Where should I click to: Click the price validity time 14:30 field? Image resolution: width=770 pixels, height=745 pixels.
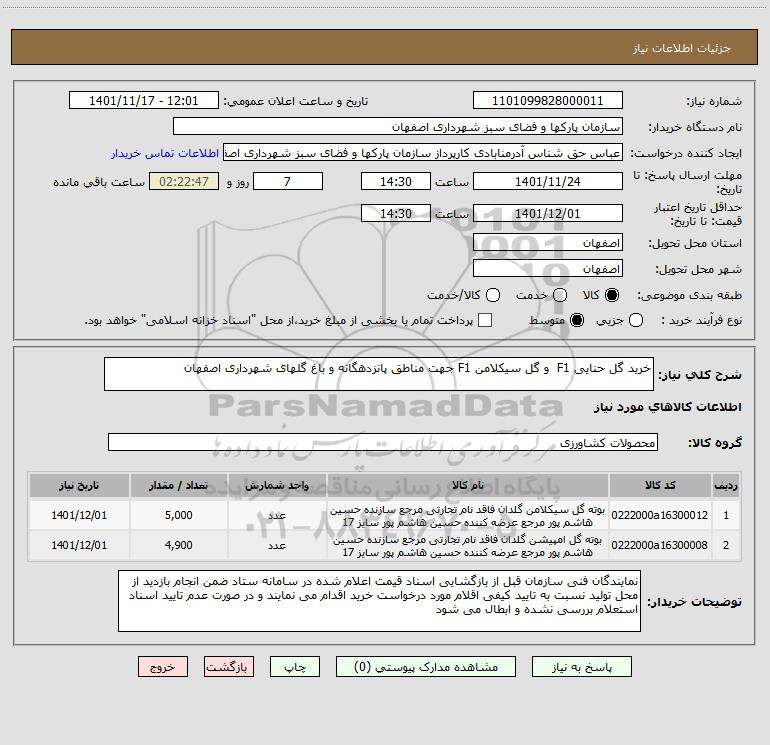(x=396, y=213)
